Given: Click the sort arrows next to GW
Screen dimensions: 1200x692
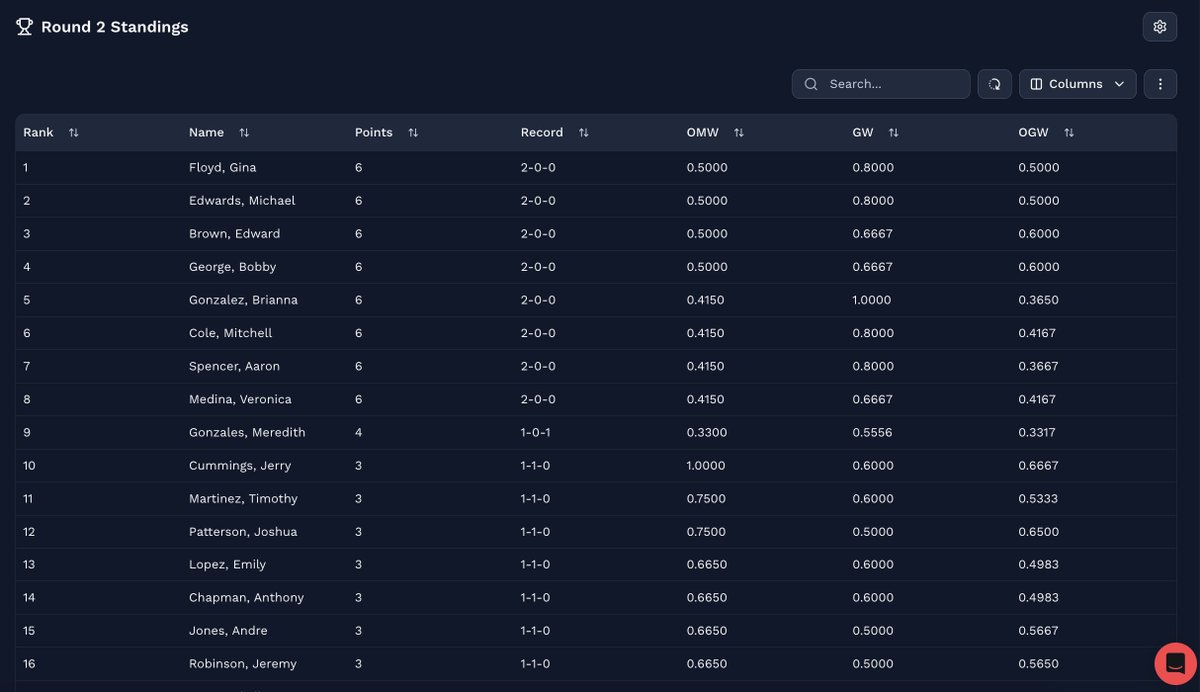Looking at the screenshot, I should 894,133.
